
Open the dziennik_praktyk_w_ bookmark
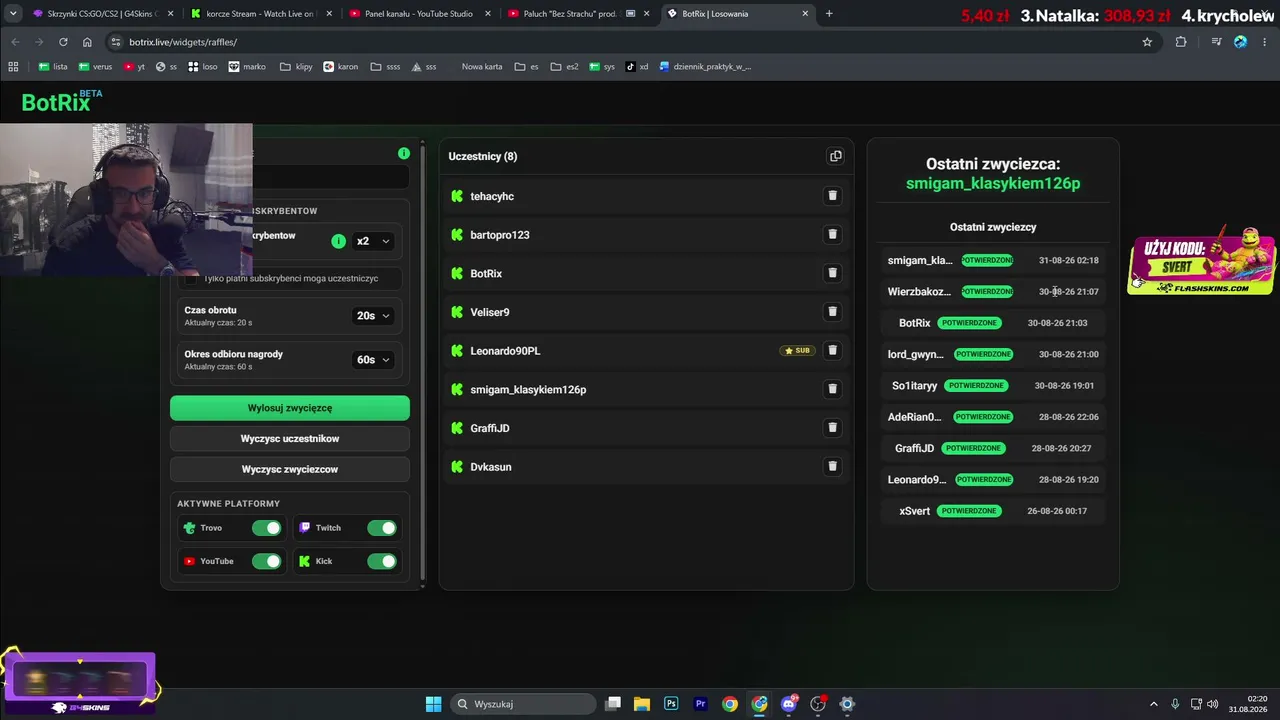pyautogui.click(x=705, y=67)
